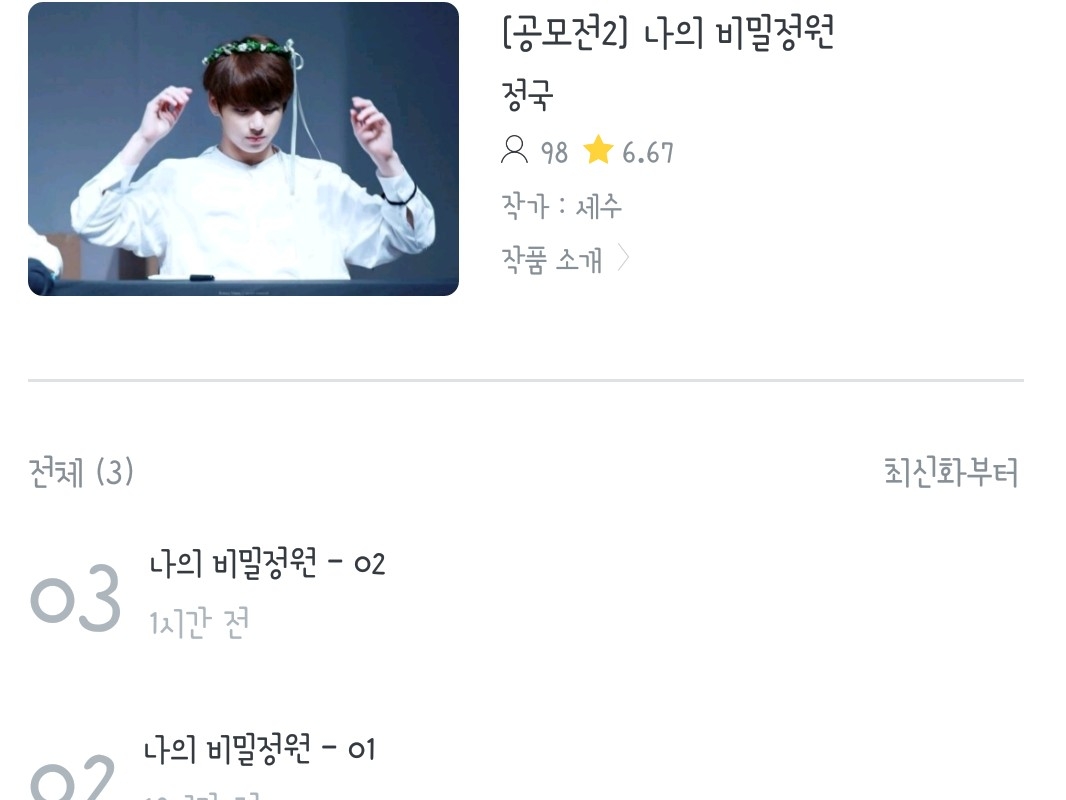
Task: Click the flower crown in cover photo
Action: pos(250,50)
